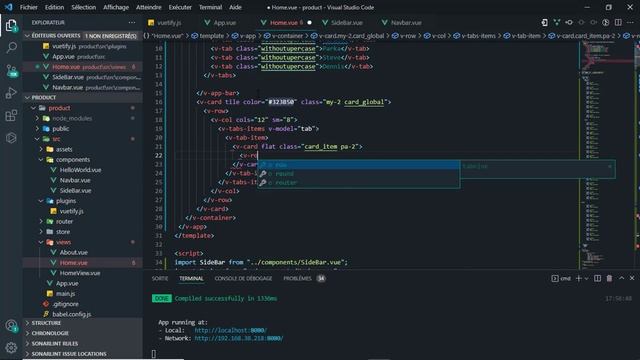This screenshot has height=360, width=640.
Task: Open editor more actions ellipsis at top right
Action: (631, 22)
